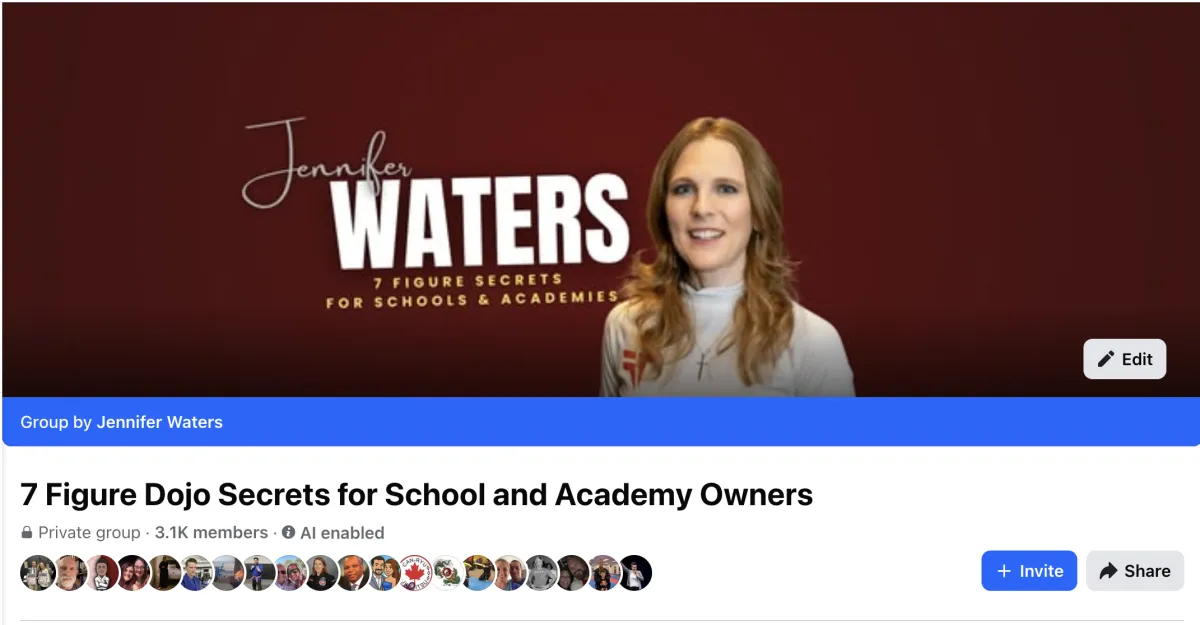This screenshot has width=1200, height=625.
Task: Click the plus icon in Invite
Action: 1004,571
